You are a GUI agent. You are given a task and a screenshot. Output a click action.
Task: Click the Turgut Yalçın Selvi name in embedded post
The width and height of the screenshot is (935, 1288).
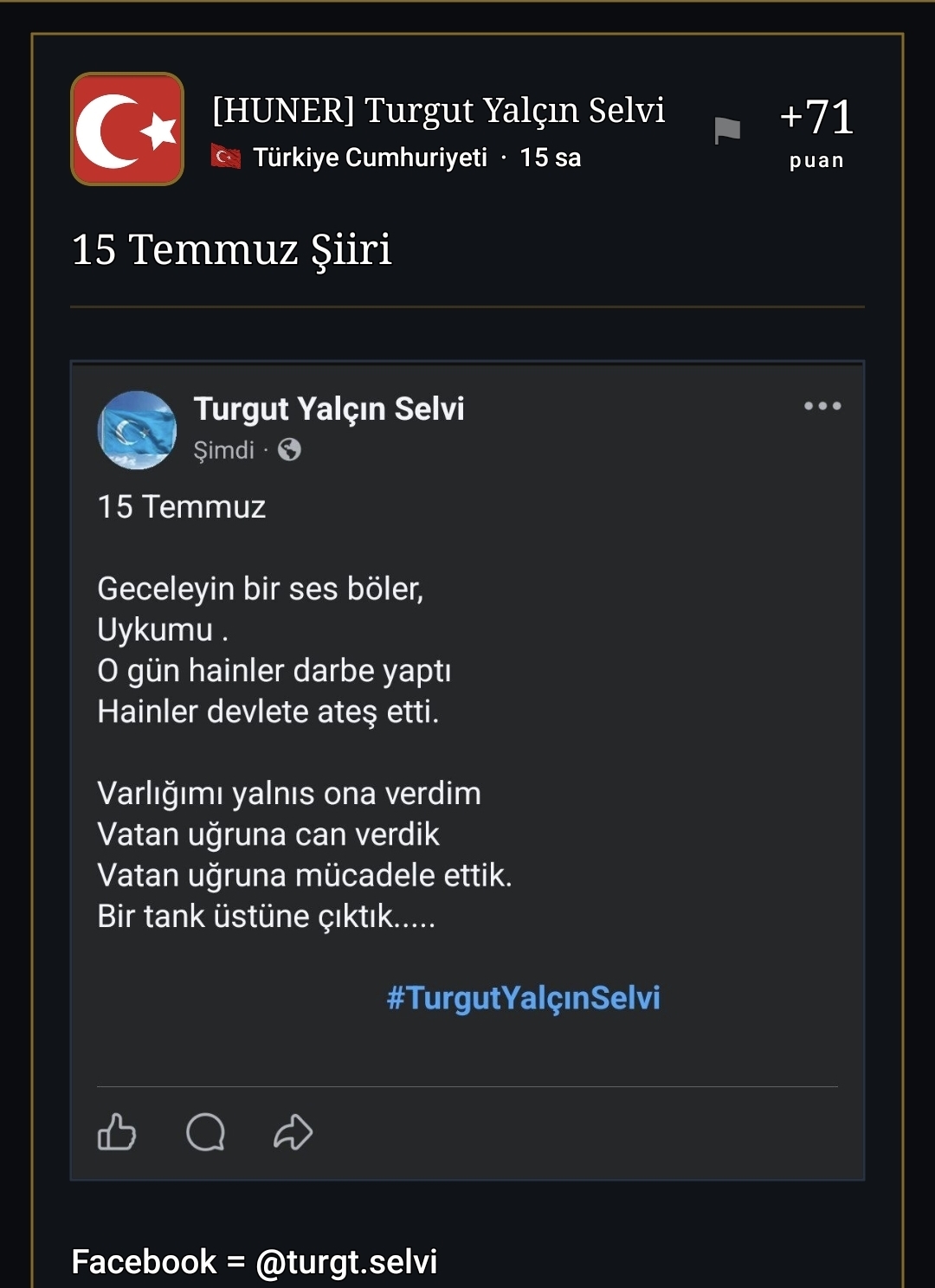(329, 409)
